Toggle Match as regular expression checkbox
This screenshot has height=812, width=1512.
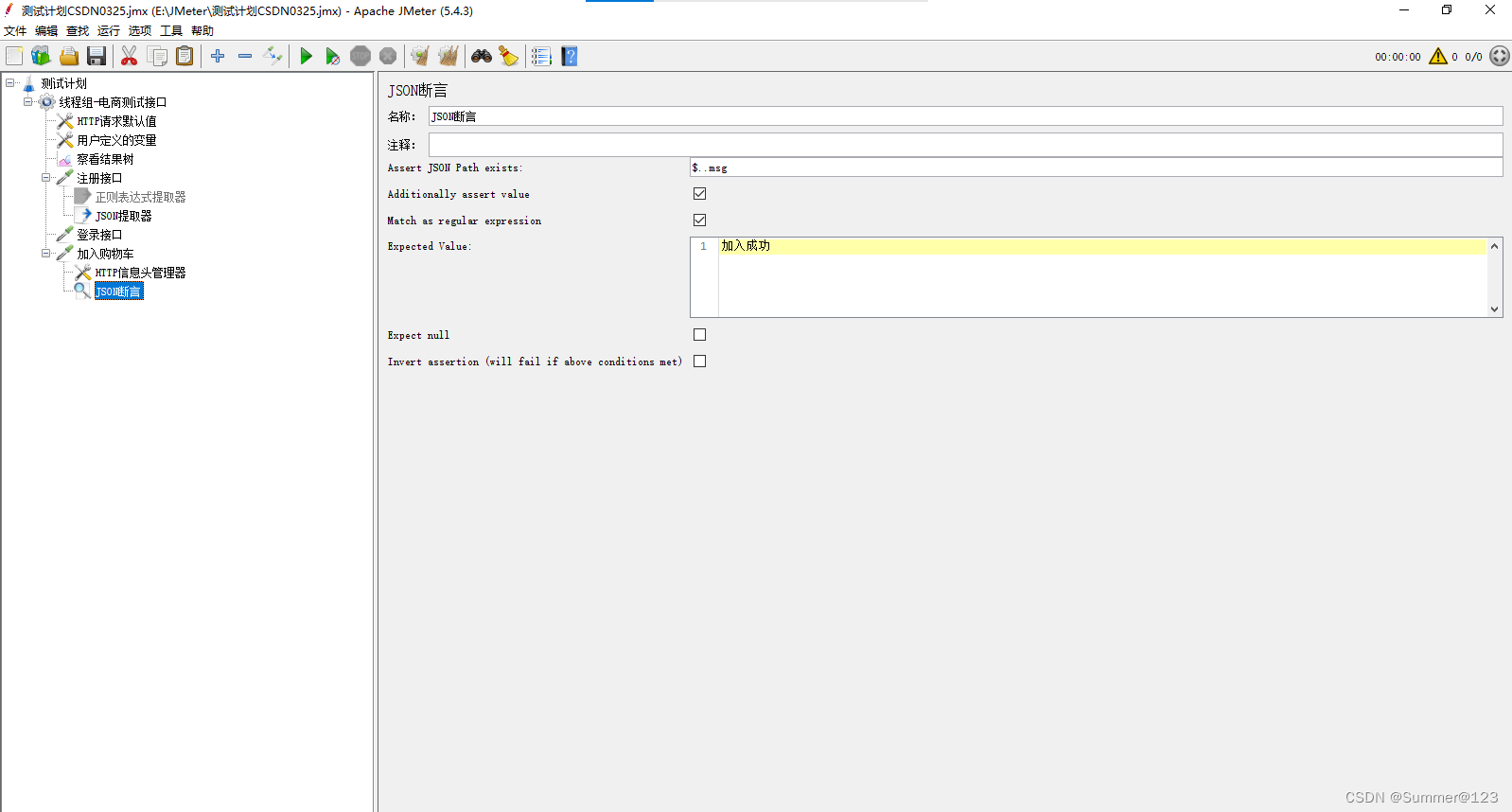[700, 221]
